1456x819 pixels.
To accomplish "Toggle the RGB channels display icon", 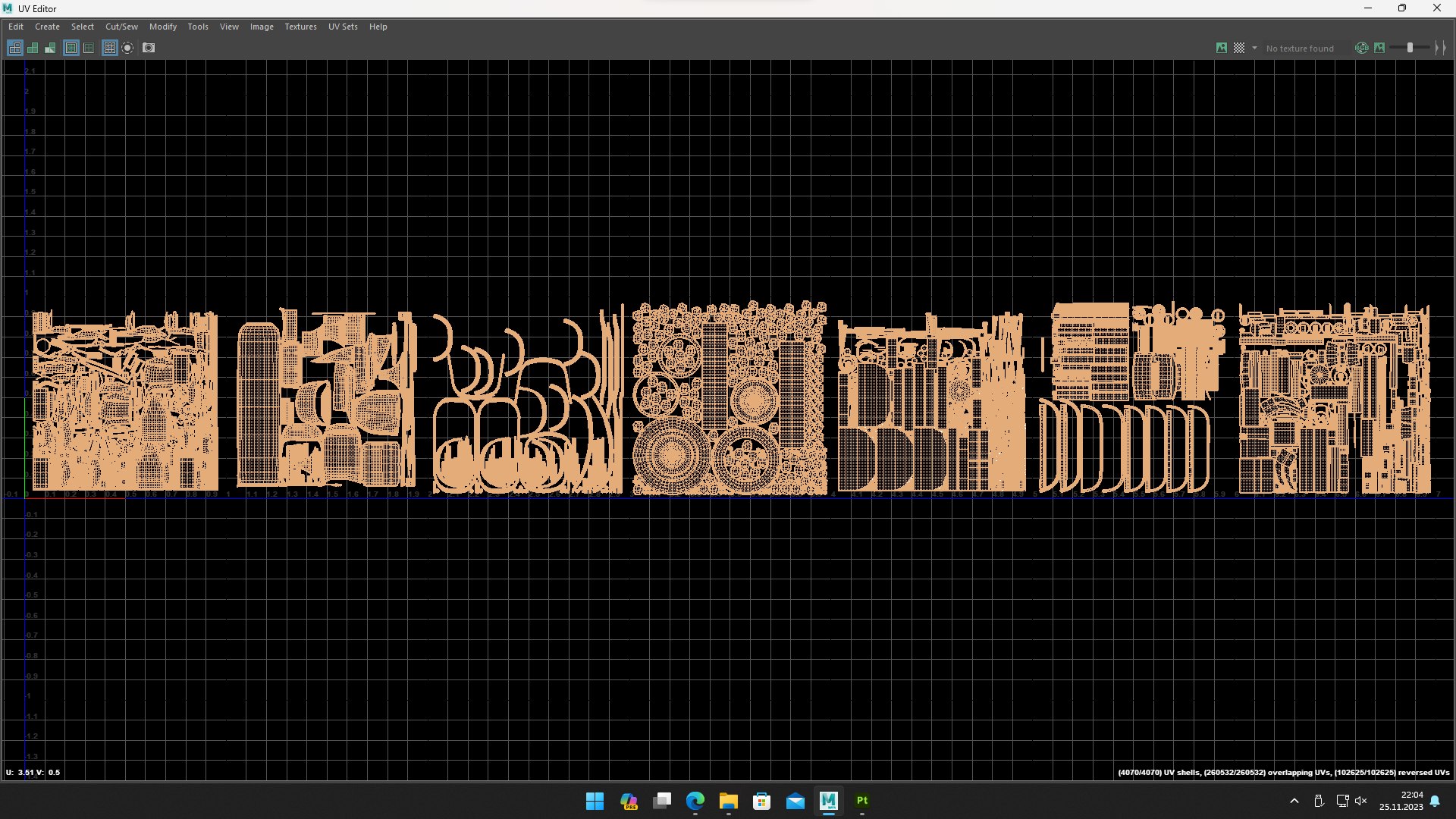I will 1362,48.
